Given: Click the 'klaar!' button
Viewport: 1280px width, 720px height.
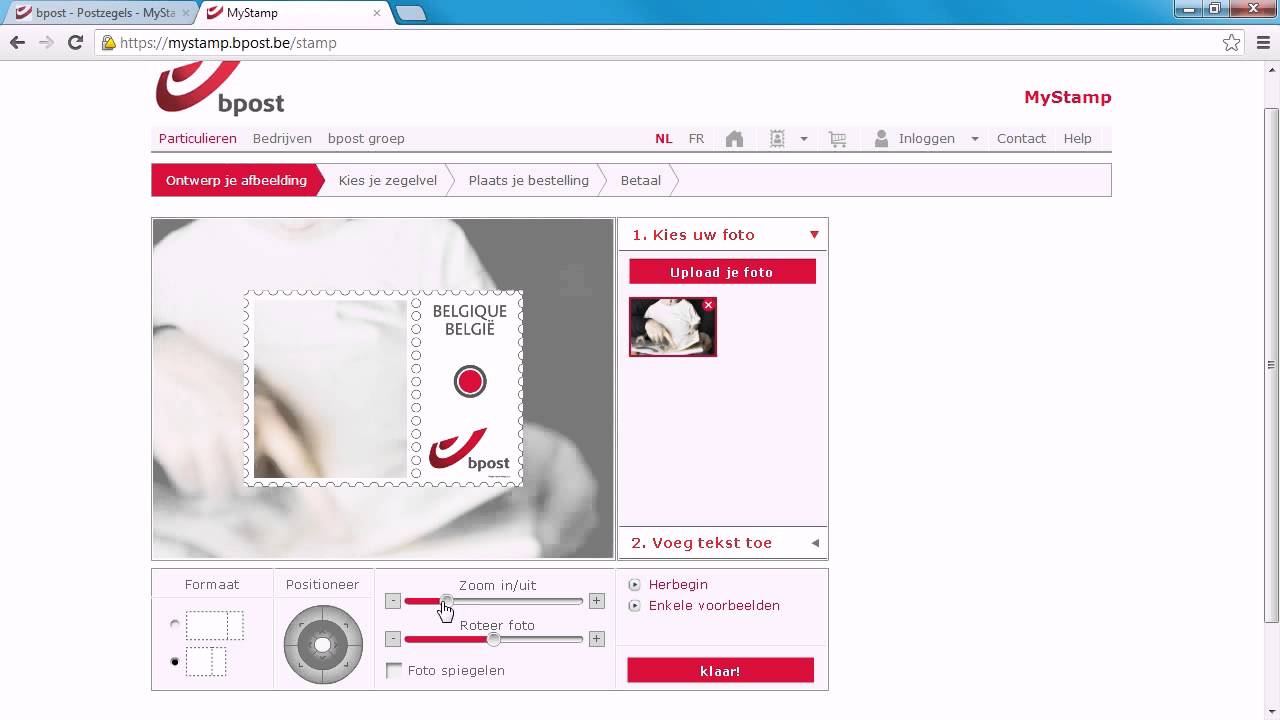Looking at the screenshot, I should click(x=720, y=671).
